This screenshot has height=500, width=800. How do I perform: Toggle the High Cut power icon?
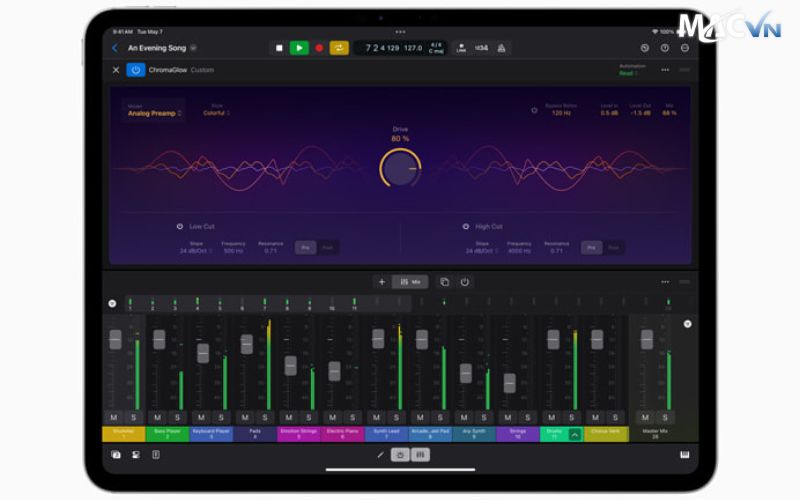coord(466,227)
